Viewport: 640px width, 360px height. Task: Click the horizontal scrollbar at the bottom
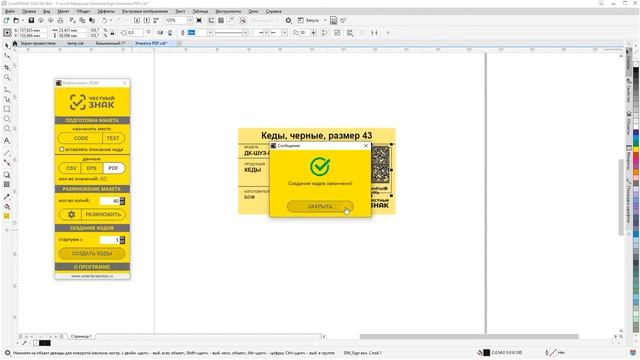tap(469, 337)
